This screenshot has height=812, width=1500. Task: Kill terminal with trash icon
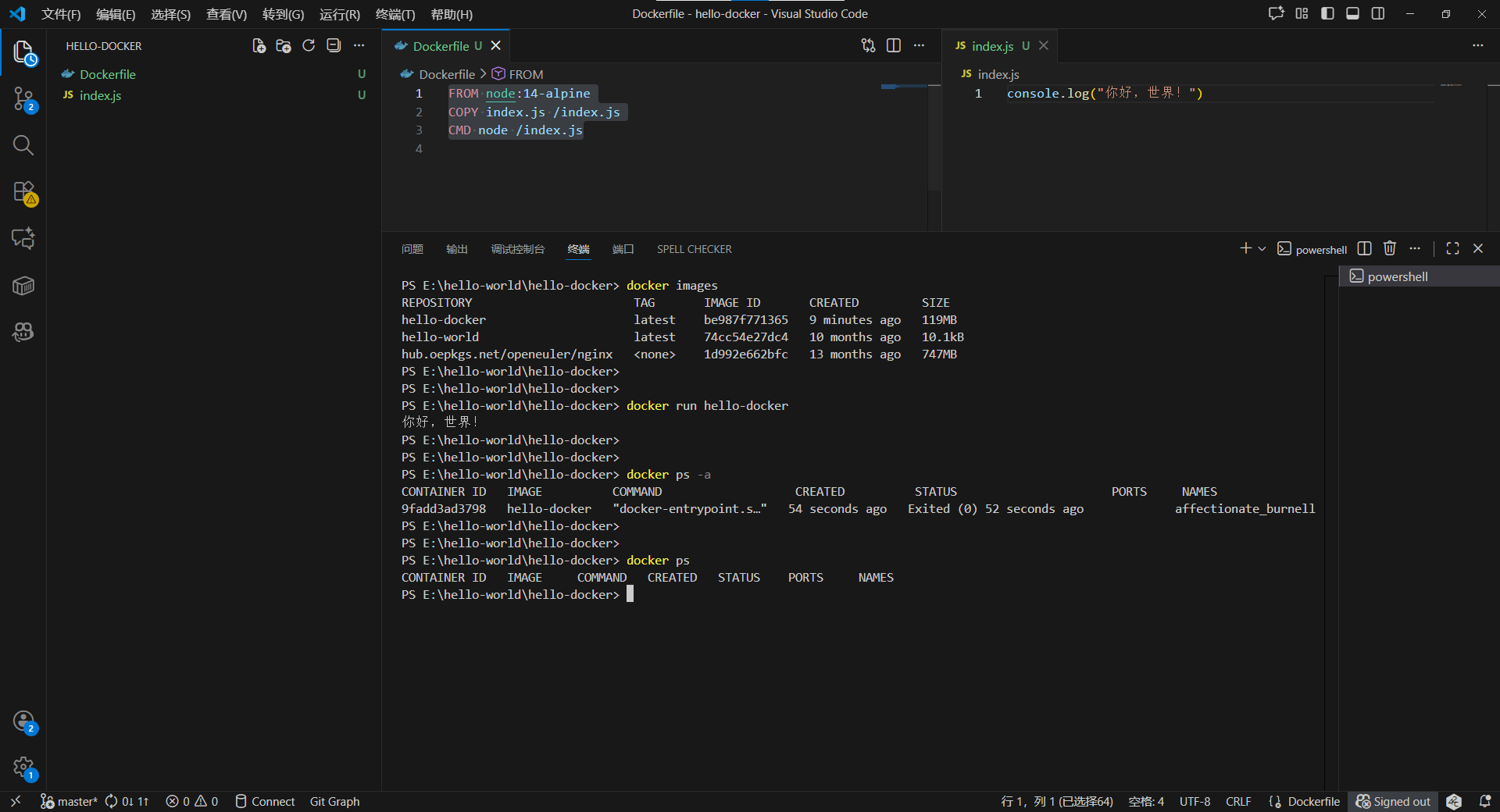1390,248
